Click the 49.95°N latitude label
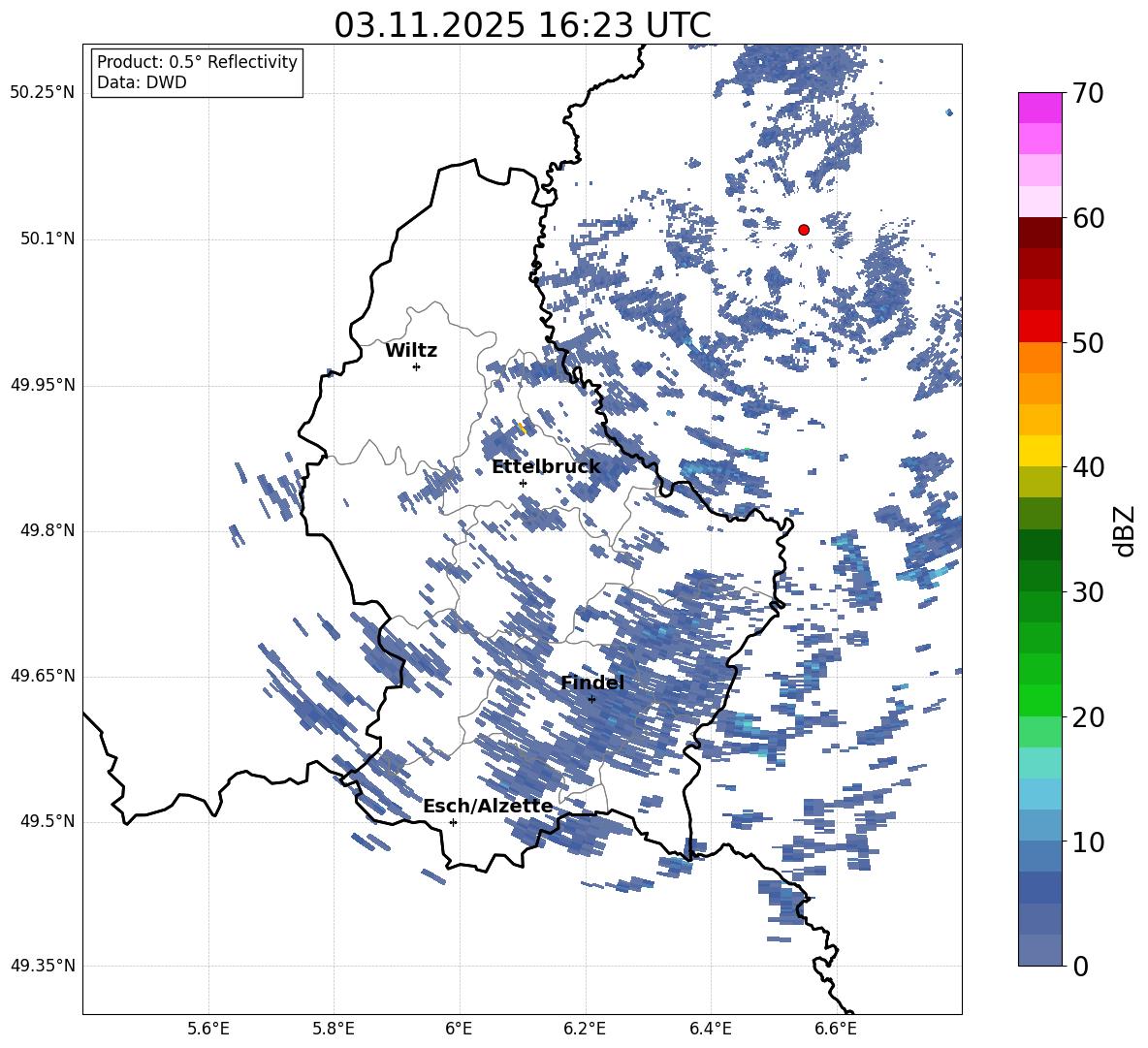The image size is (1148, 1048). tap(43, 385)
